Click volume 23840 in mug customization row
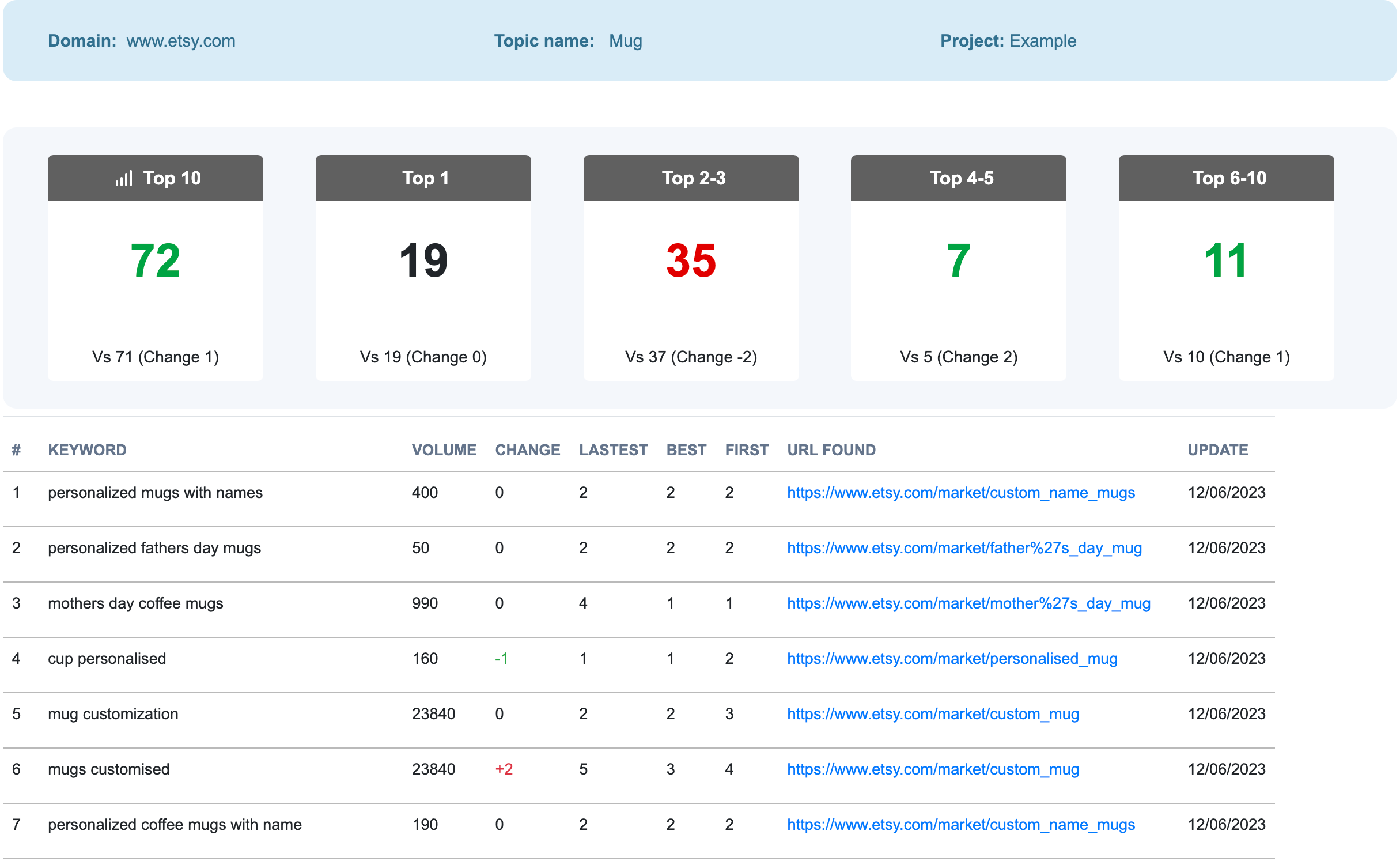Image resolution: width=1400 pixels, height=861 pixels. point(434,715)
